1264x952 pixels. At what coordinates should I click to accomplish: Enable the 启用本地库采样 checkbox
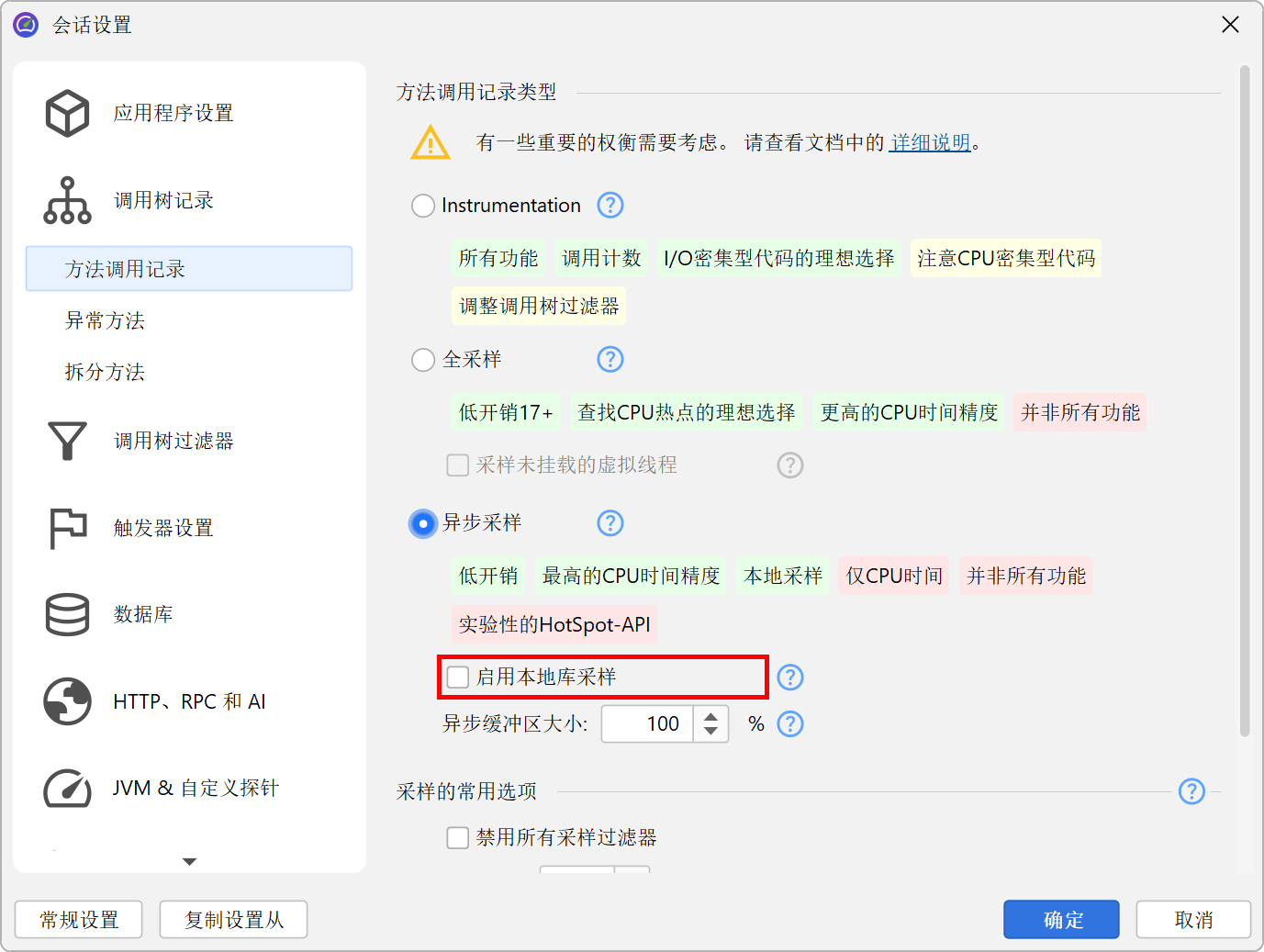point(458,678)
